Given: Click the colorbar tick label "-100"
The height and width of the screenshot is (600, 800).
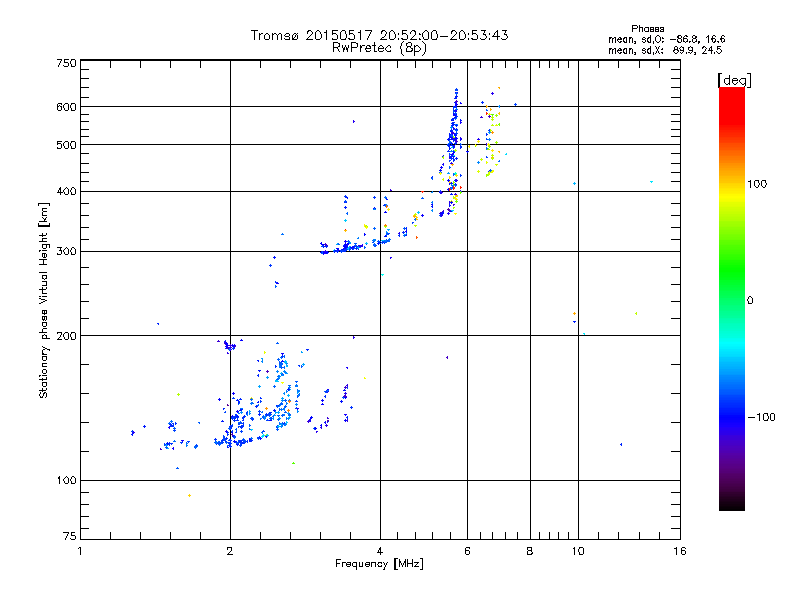Looking at the screenshot, I should coord(761,417).
